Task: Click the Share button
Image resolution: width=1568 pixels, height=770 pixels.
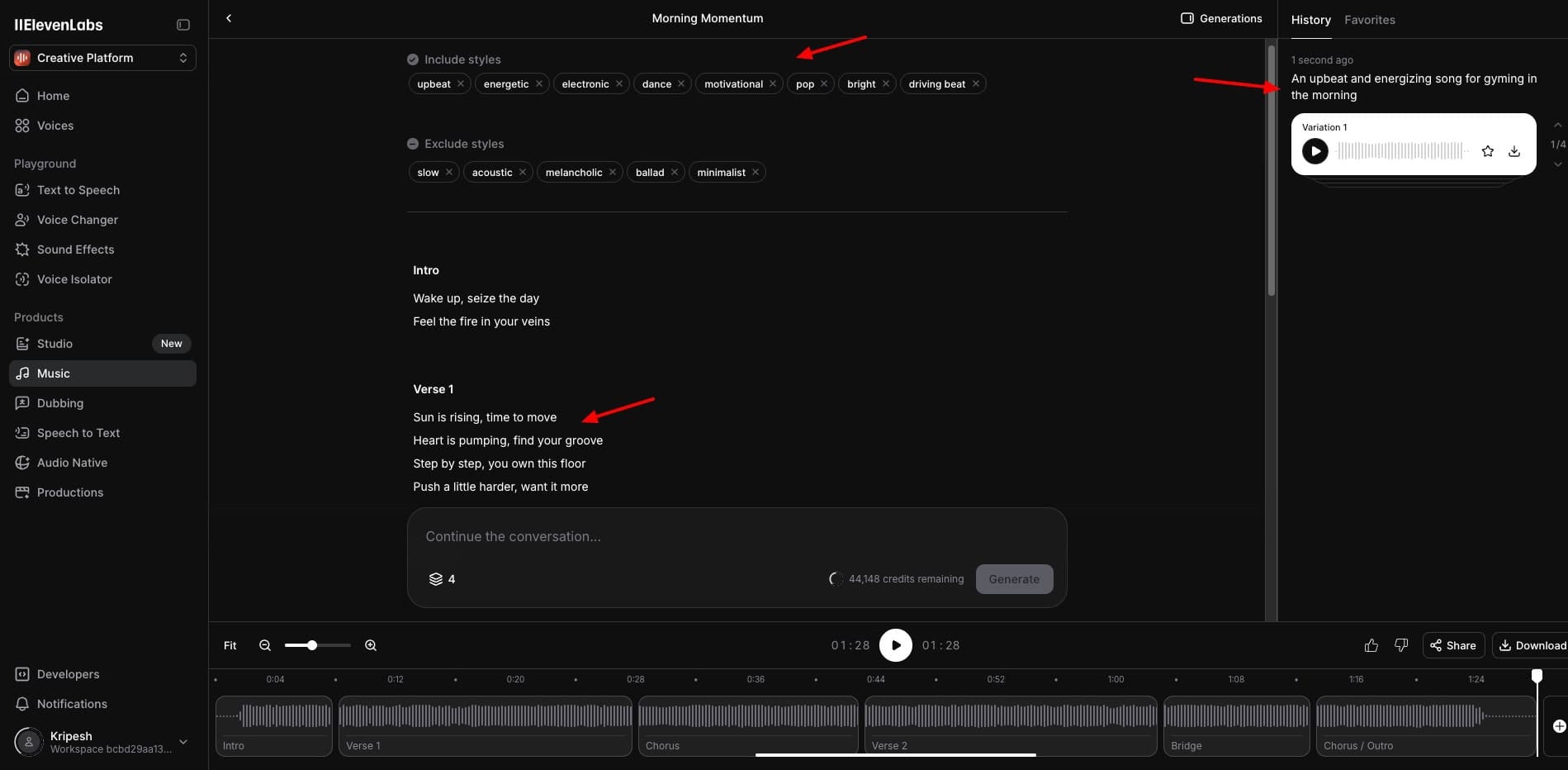Action: point(1453,645)
